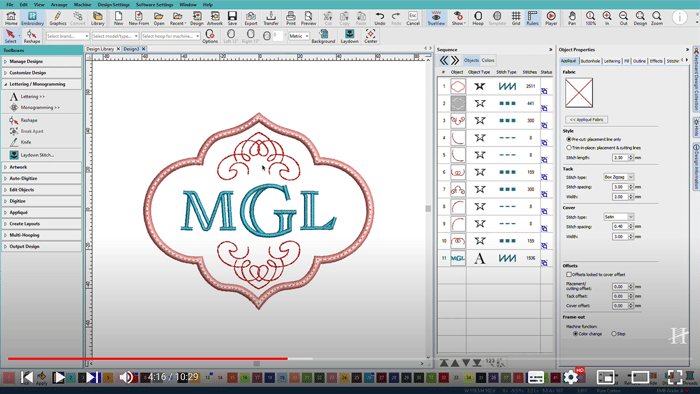Set zoom to 100%

coord(590,18)
